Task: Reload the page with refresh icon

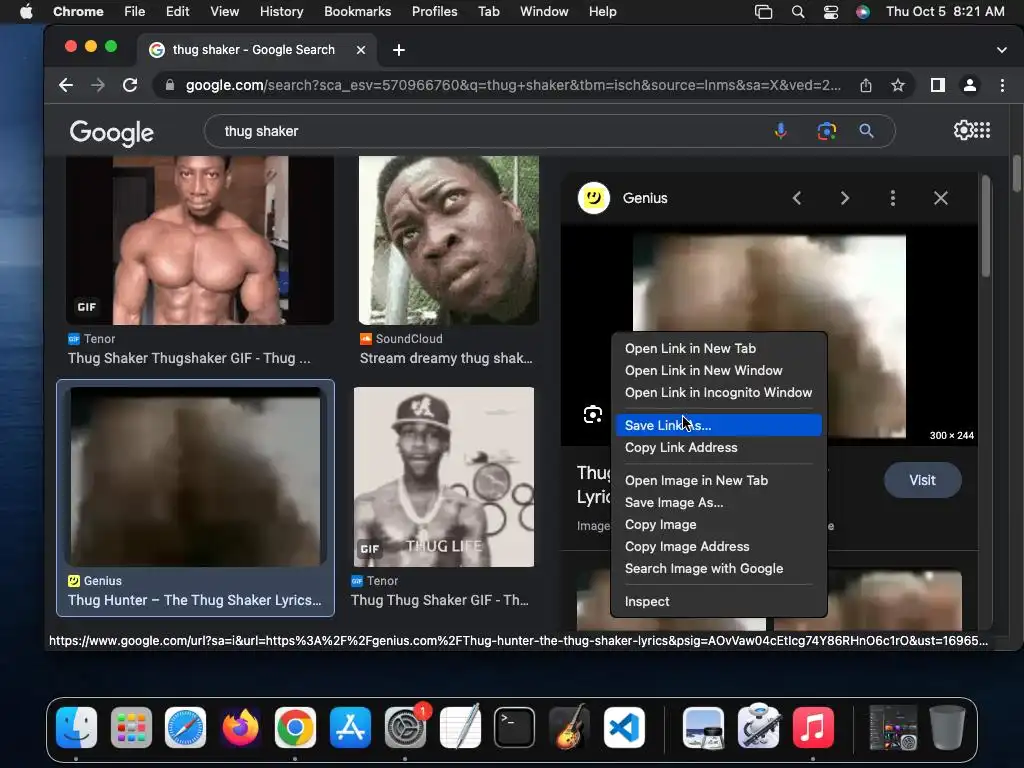Action: coord(130,85)
